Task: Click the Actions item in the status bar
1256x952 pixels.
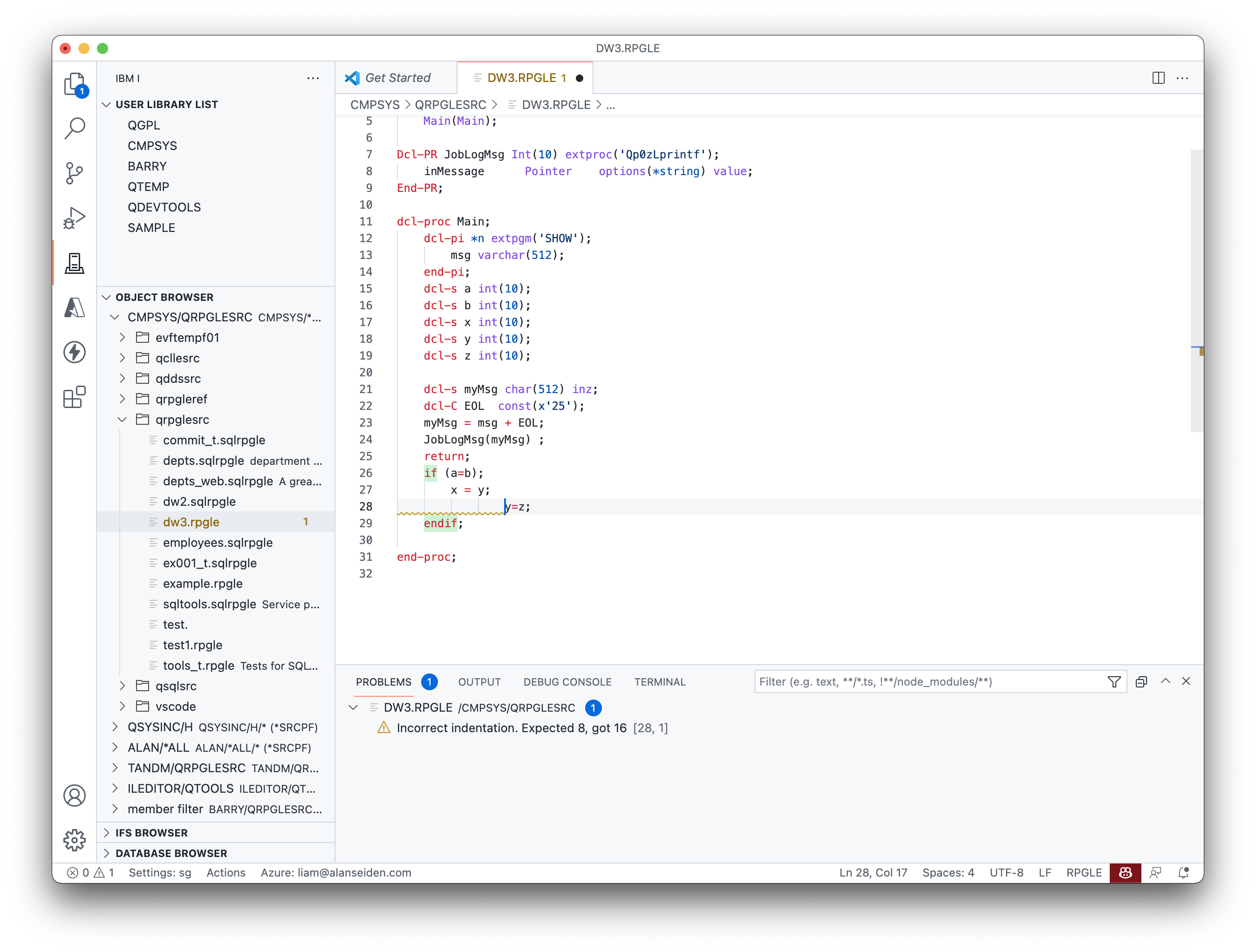Action: [x=225, y=872]
